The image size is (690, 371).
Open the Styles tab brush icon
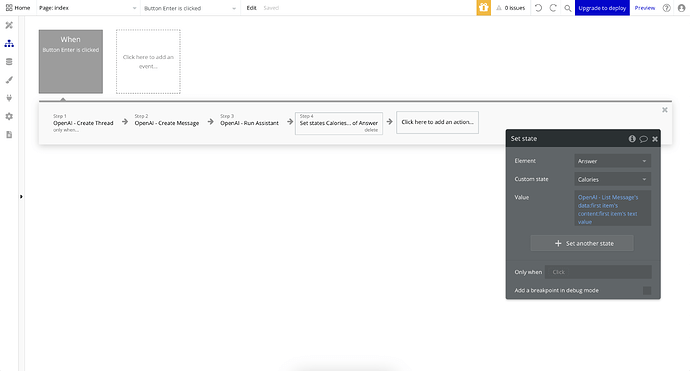[9, 80]
